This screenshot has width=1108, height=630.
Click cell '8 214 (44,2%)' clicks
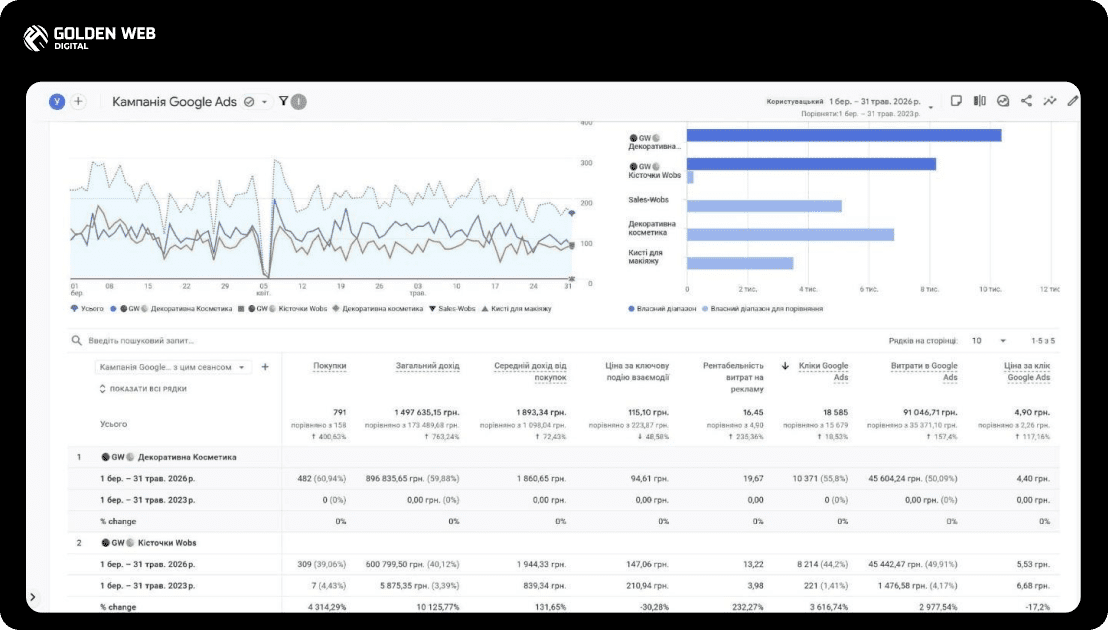(x=823, y=564)
